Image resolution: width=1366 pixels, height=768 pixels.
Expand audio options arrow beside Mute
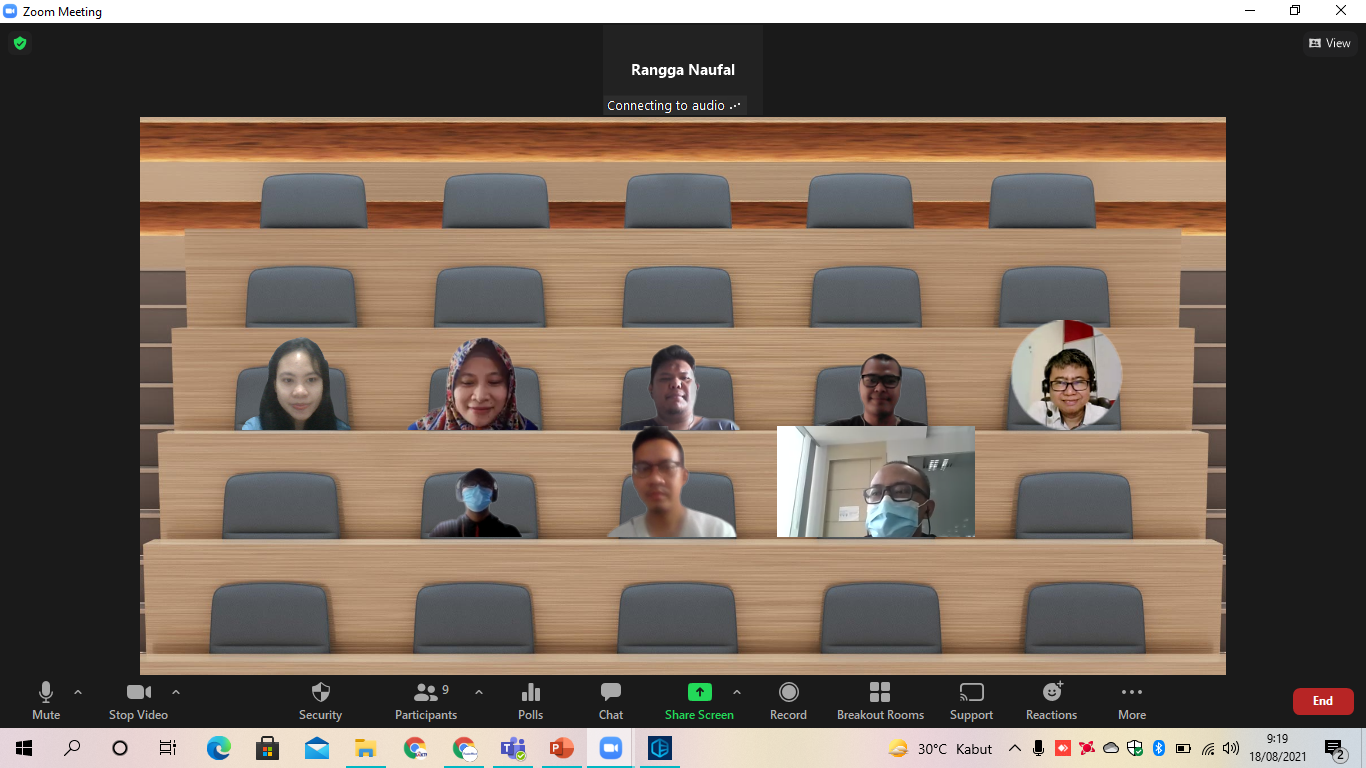point(78,692)
